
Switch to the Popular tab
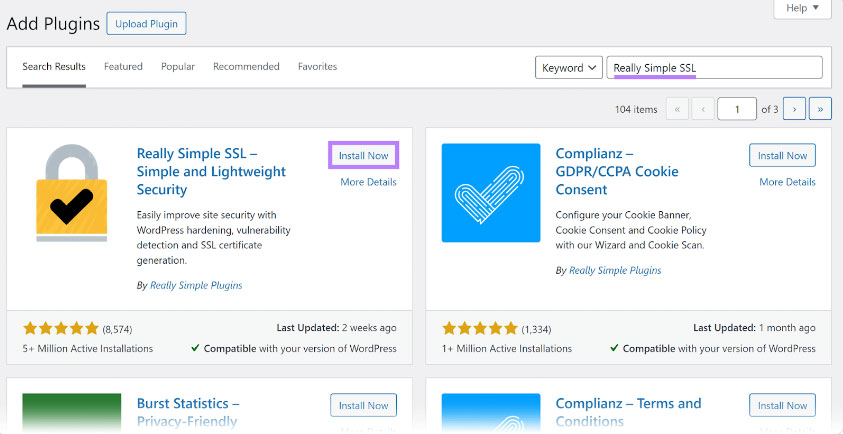(x=179, y=67)
